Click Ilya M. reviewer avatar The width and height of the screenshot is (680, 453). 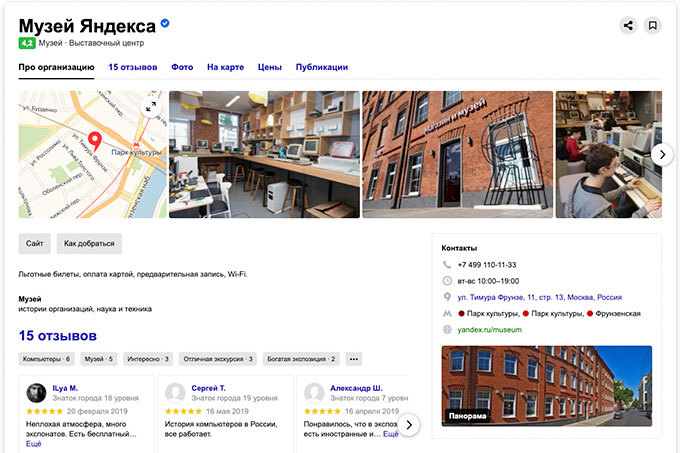[36, 392]
